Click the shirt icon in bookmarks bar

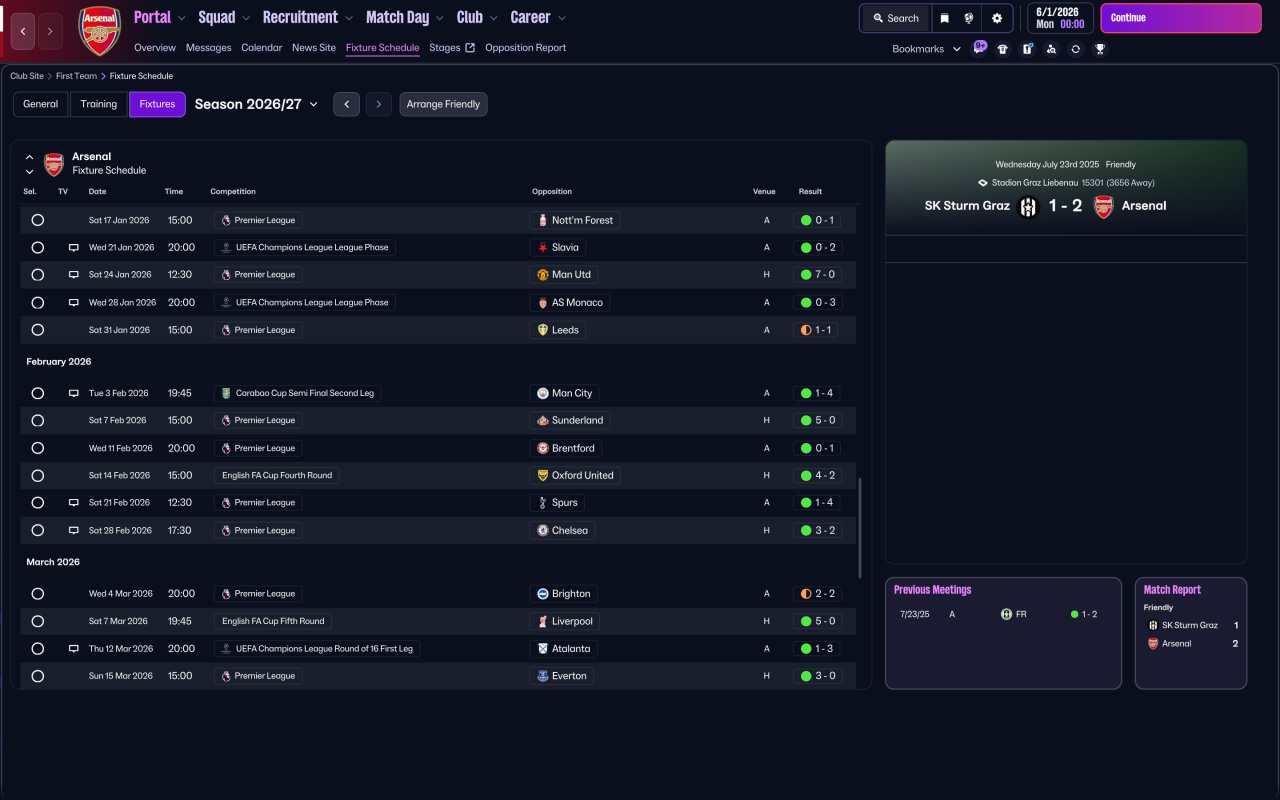[1003, 49]
